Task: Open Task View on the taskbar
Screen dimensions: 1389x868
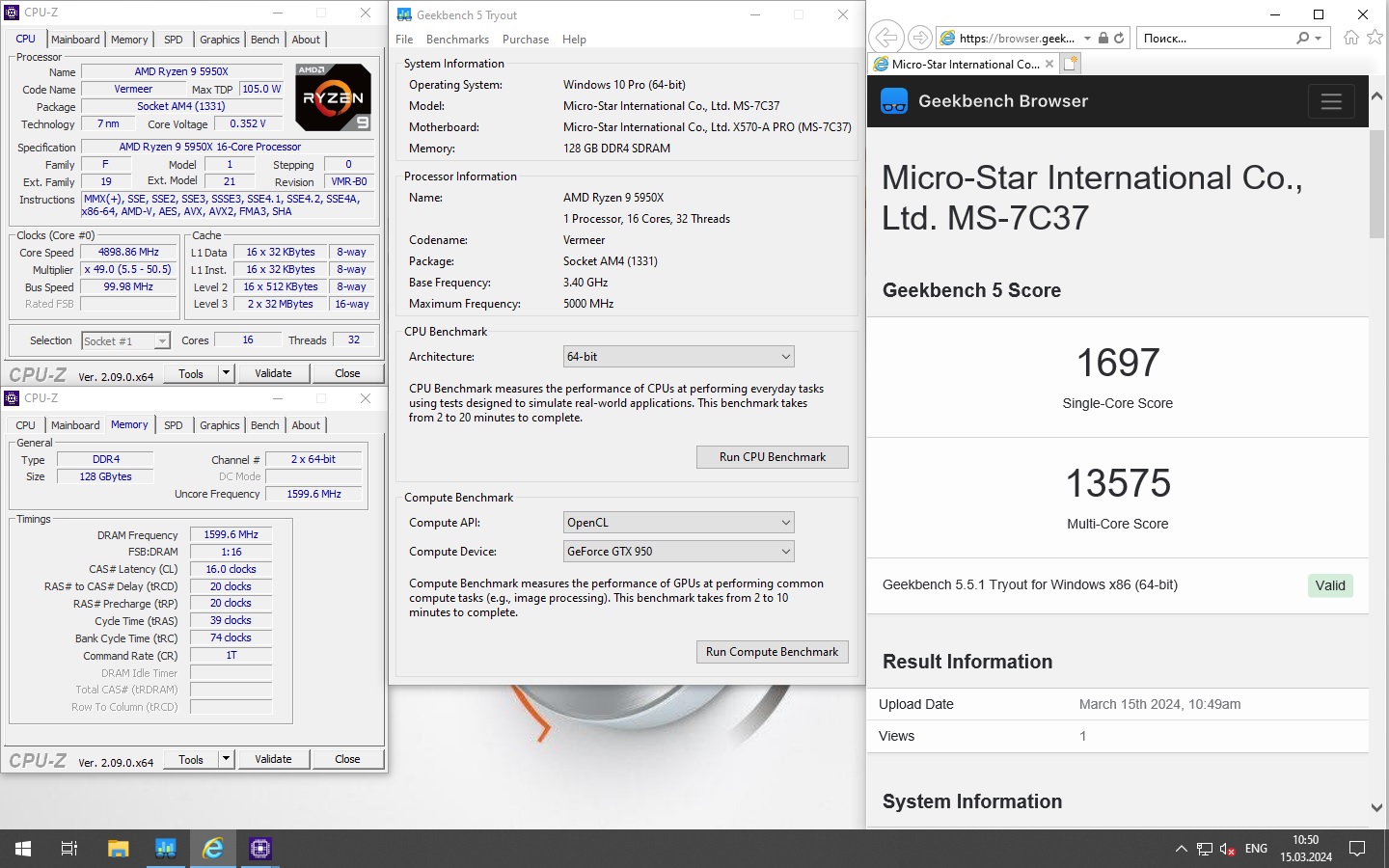Action: point(69,849)
